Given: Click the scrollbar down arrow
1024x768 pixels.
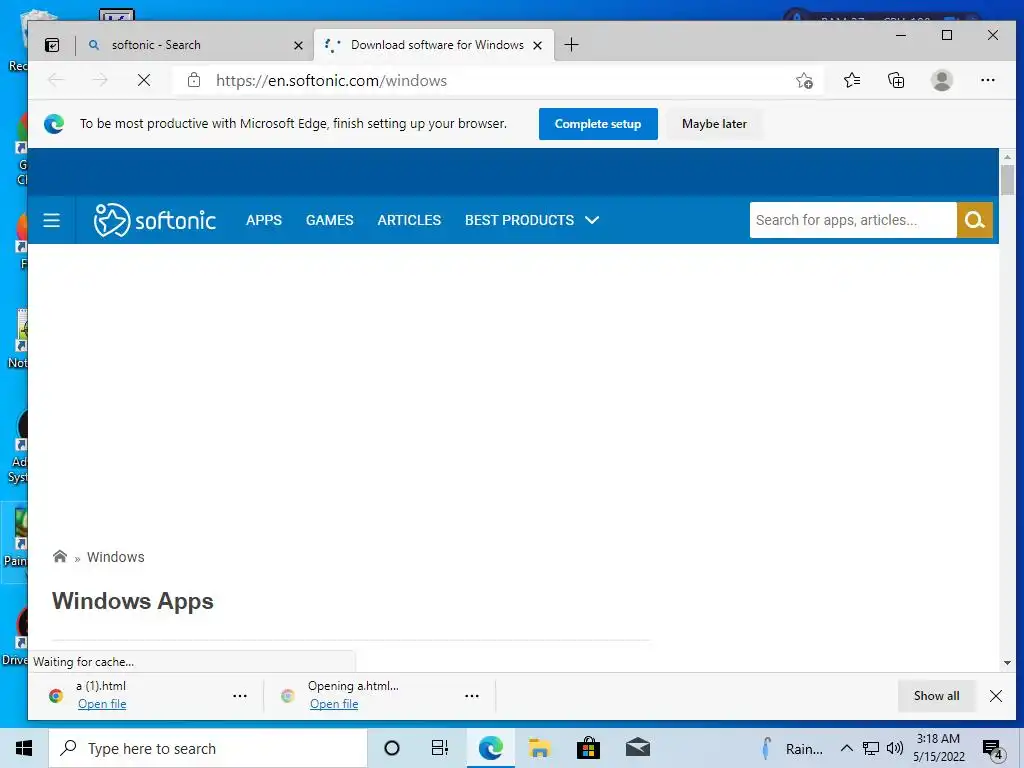Looking at the screenshot, I should [1007, 663].
